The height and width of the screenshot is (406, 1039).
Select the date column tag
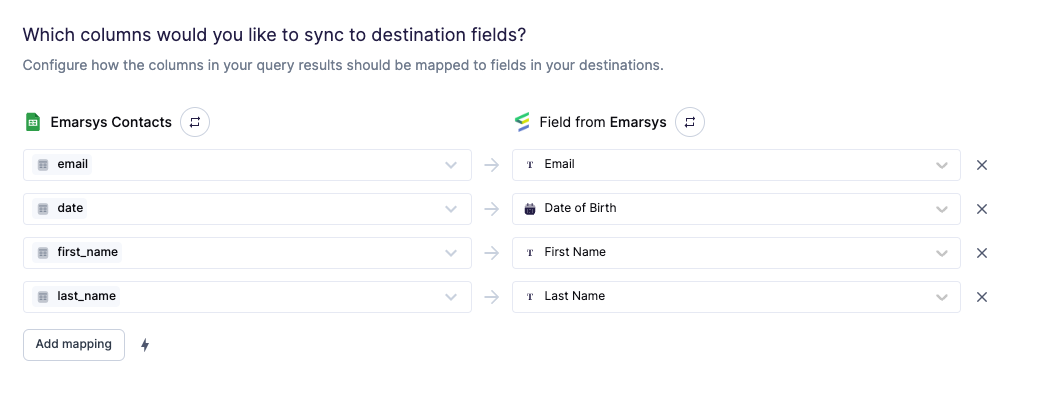point(60,208)
